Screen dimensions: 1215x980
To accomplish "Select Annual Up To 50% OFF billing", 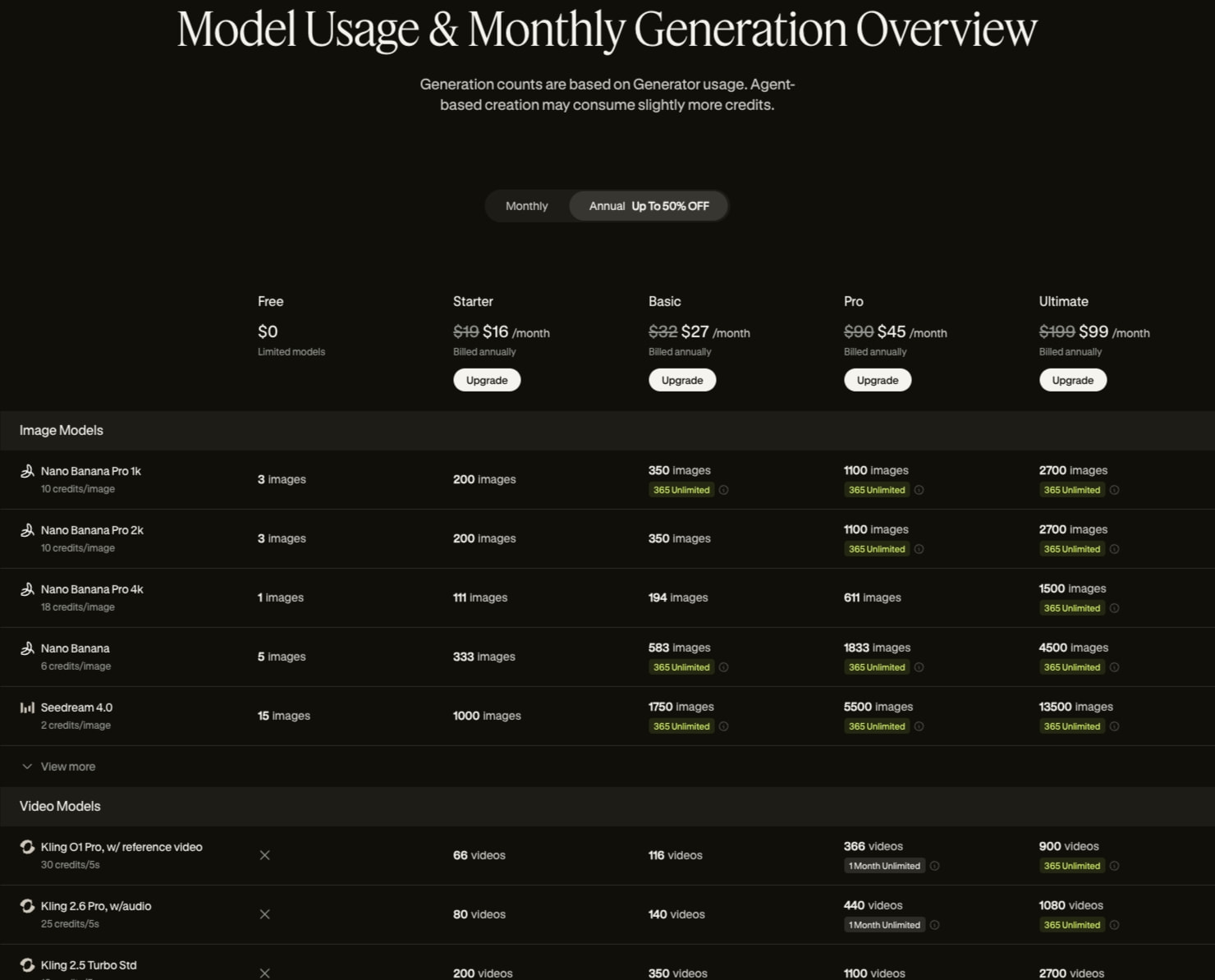I will 649,206.
